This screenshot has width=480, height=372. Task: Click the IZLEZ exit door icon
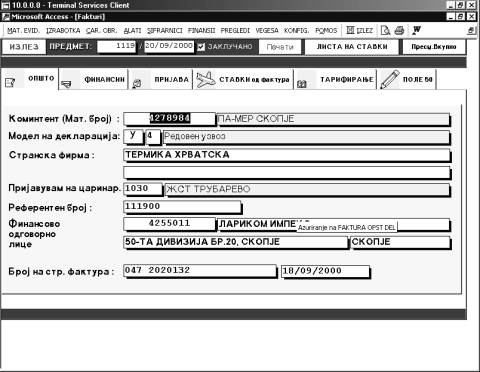click(x=350, y=30)
